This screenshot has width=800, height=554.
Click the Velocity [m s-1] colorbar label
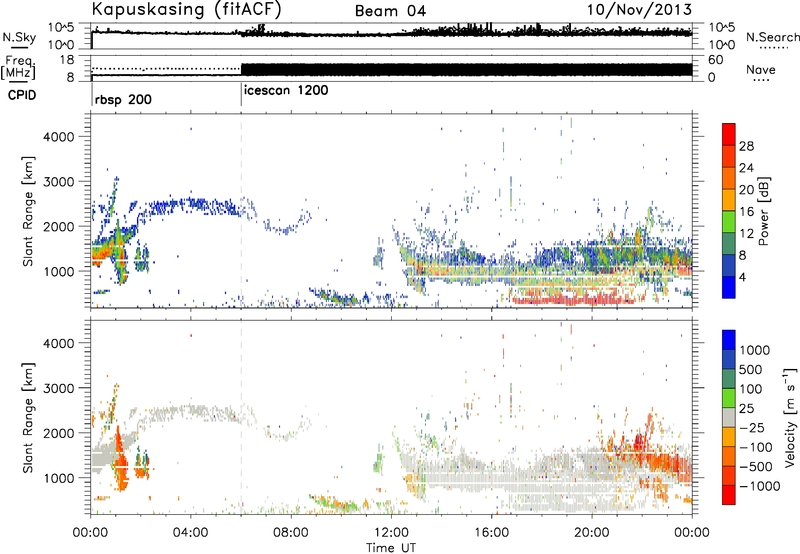point(791,417)
